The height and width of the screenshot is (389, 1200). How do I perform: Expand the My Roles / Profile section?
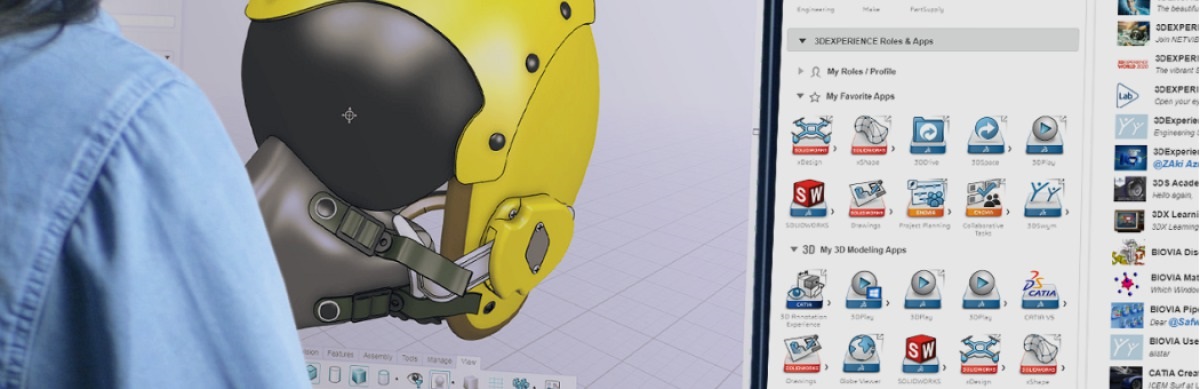[x=801, y=72]
